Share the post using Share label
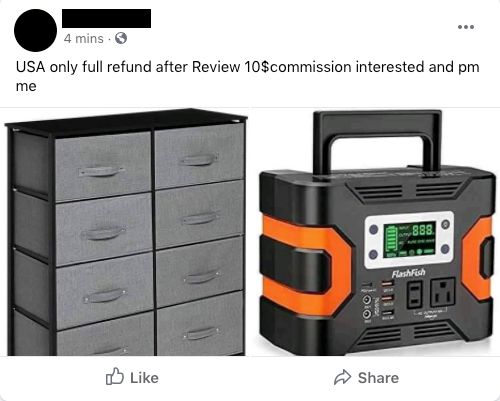Screen dimensions: 500x401 (x=378, y=378)
